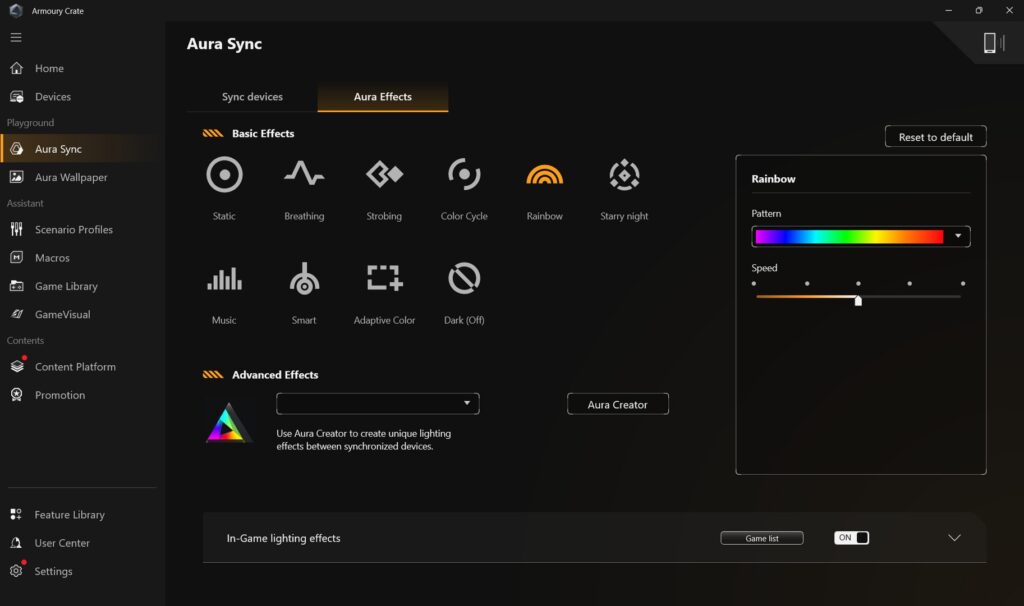Click the Devices sidebar icon
Screen dimensions: 1024x606
pyautogui.click(x=16, y=97)
